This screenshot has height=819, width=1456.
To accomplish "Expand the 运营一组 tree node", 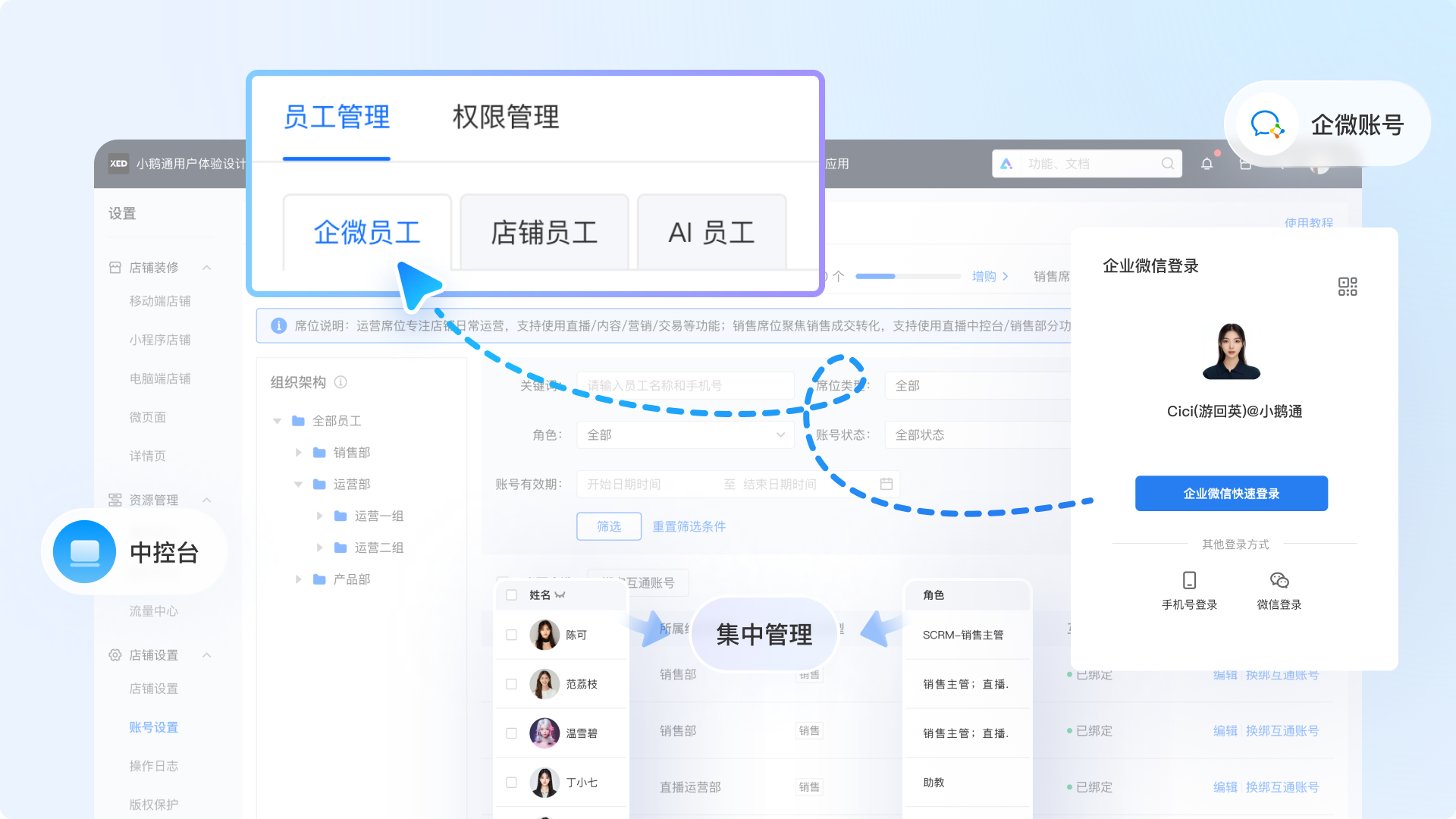I will [x=320, y=516].
